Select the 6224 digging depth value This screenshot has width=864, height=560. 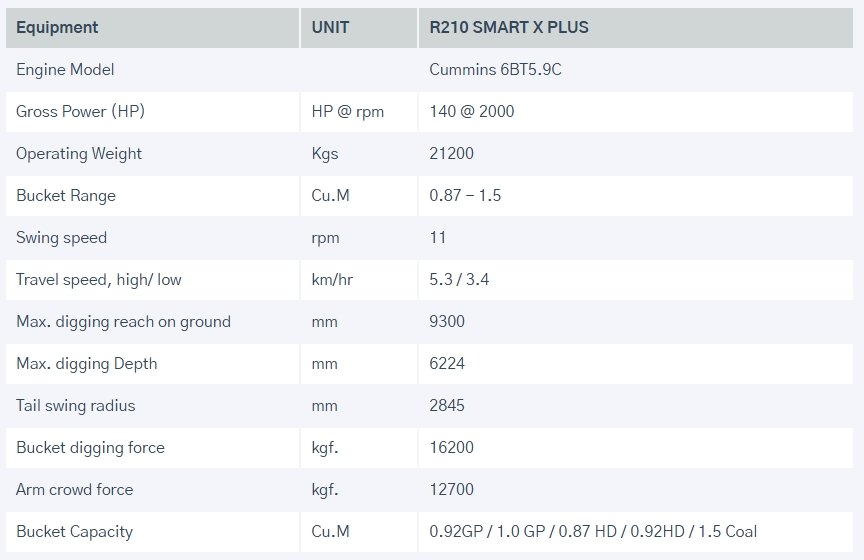click(447, 364)
